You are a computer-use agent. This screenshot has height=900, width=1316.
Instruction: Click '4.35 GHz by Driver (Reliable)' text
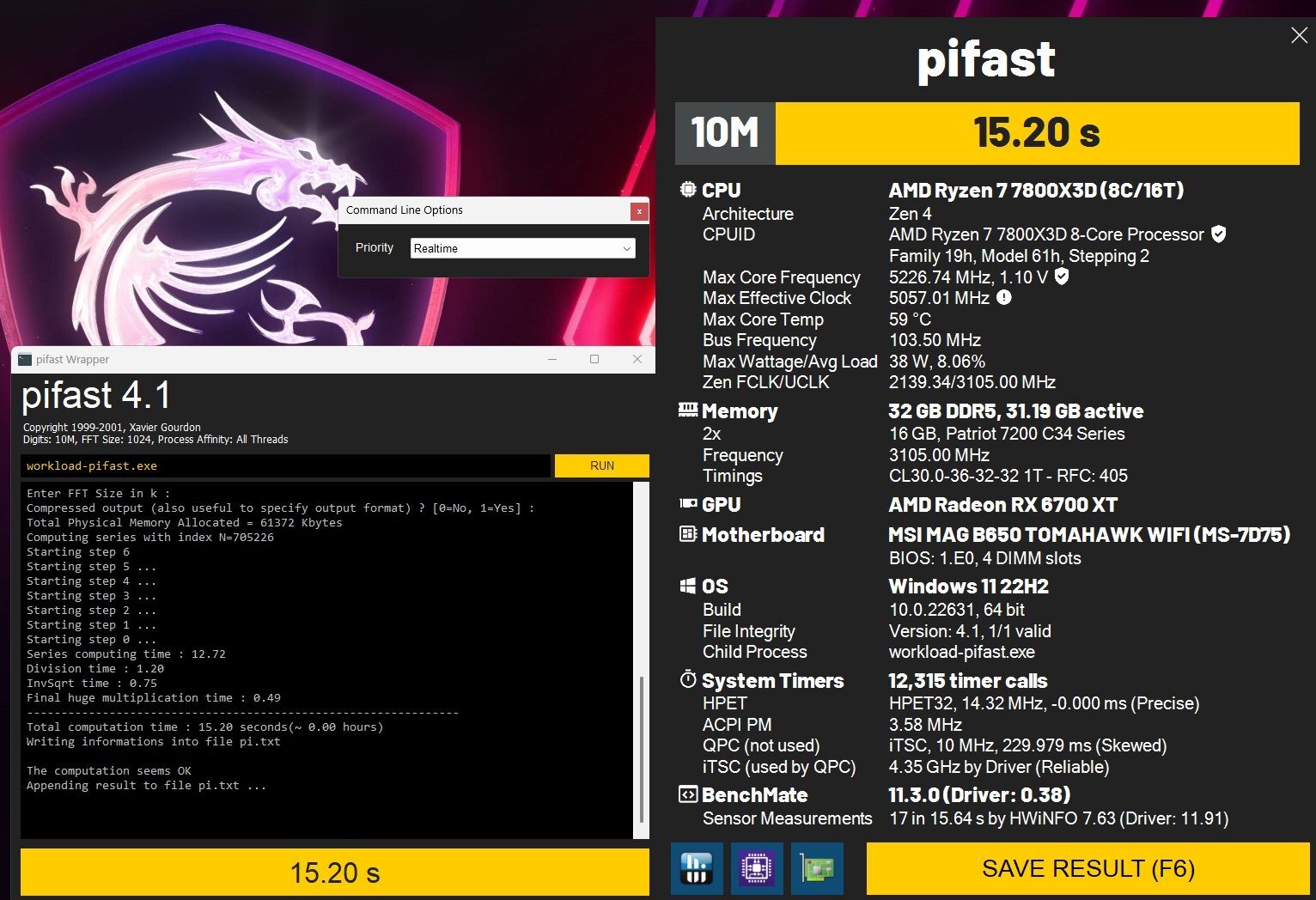999,767
